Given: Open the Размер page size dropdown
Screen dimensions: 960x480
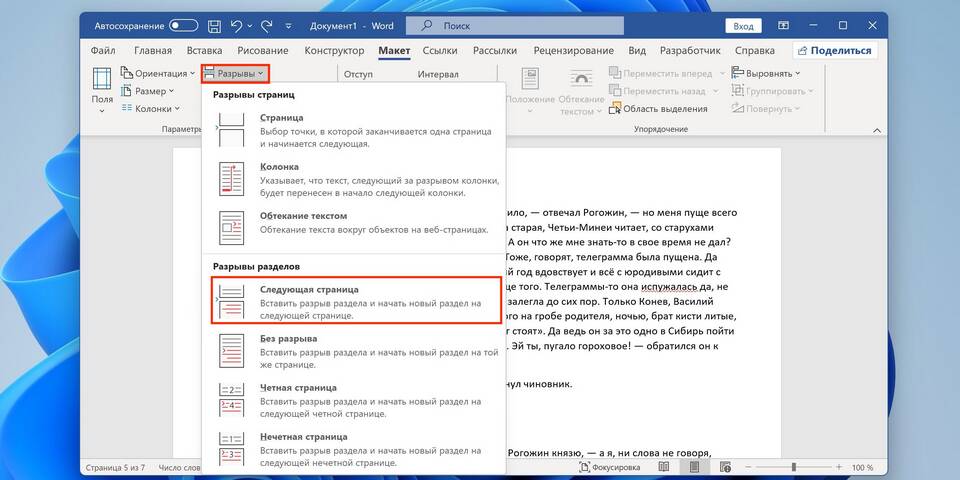Looking at the screenshot, I should pyautogui.click(x=150, y=91).
